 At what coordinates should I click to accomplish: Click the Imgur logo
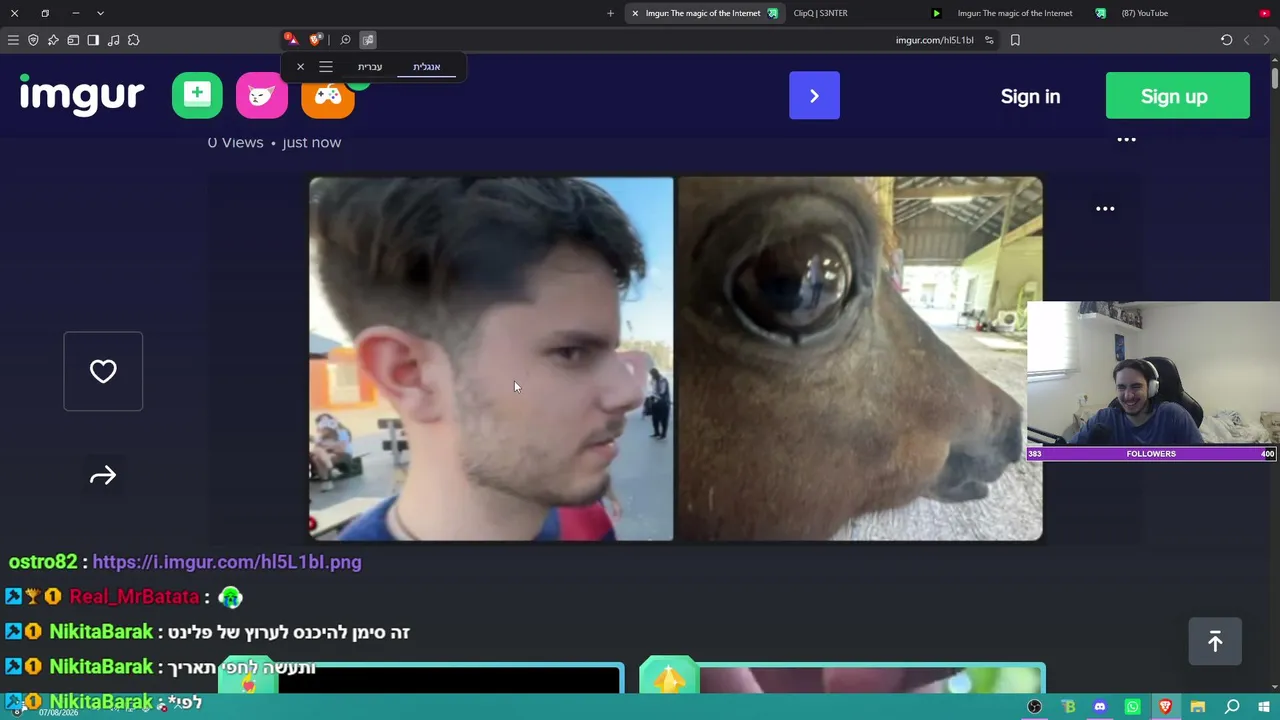click(82, 95)
